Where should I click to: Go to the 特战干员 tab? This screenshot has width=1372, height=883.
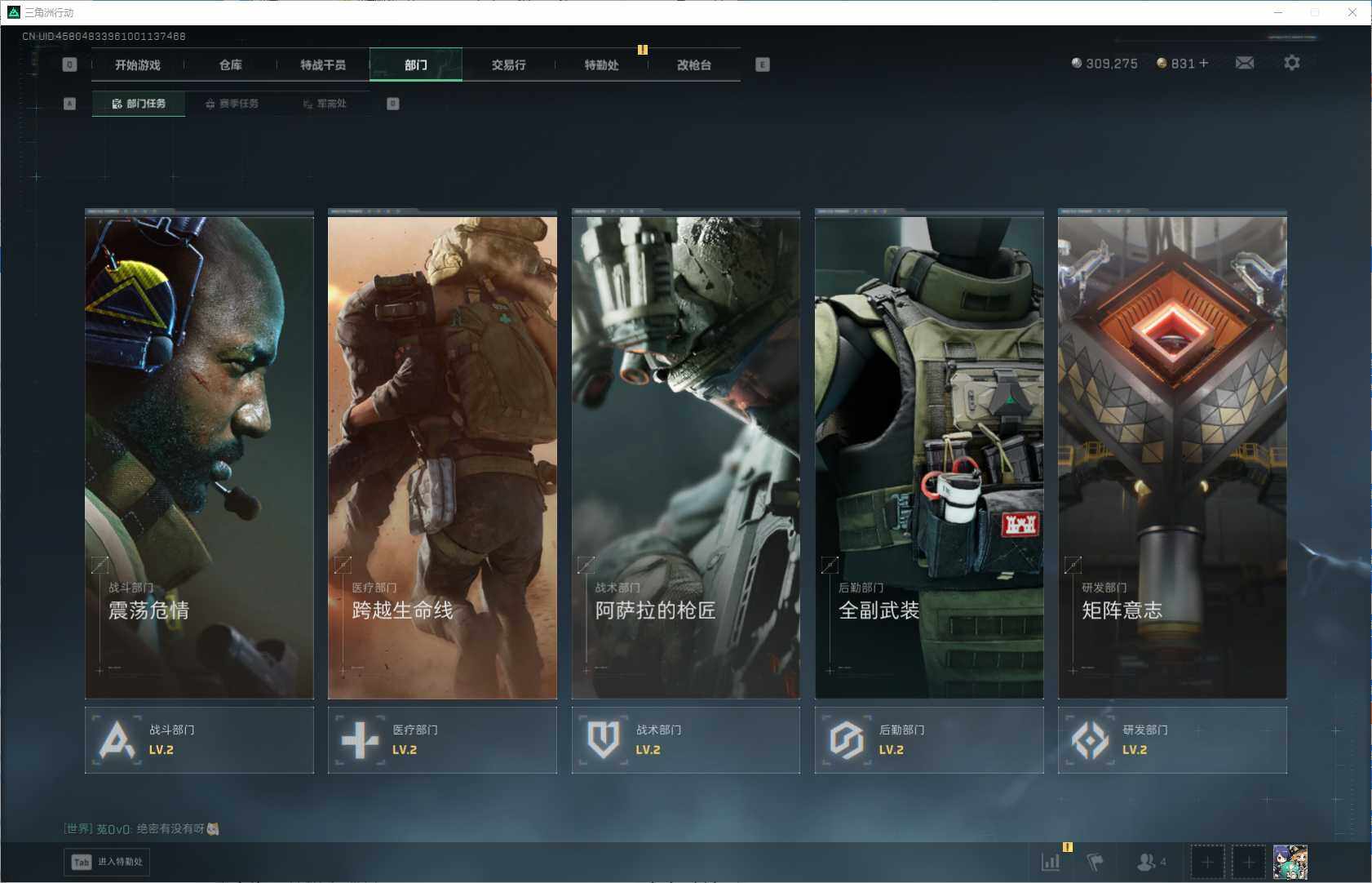pos(323,65)
